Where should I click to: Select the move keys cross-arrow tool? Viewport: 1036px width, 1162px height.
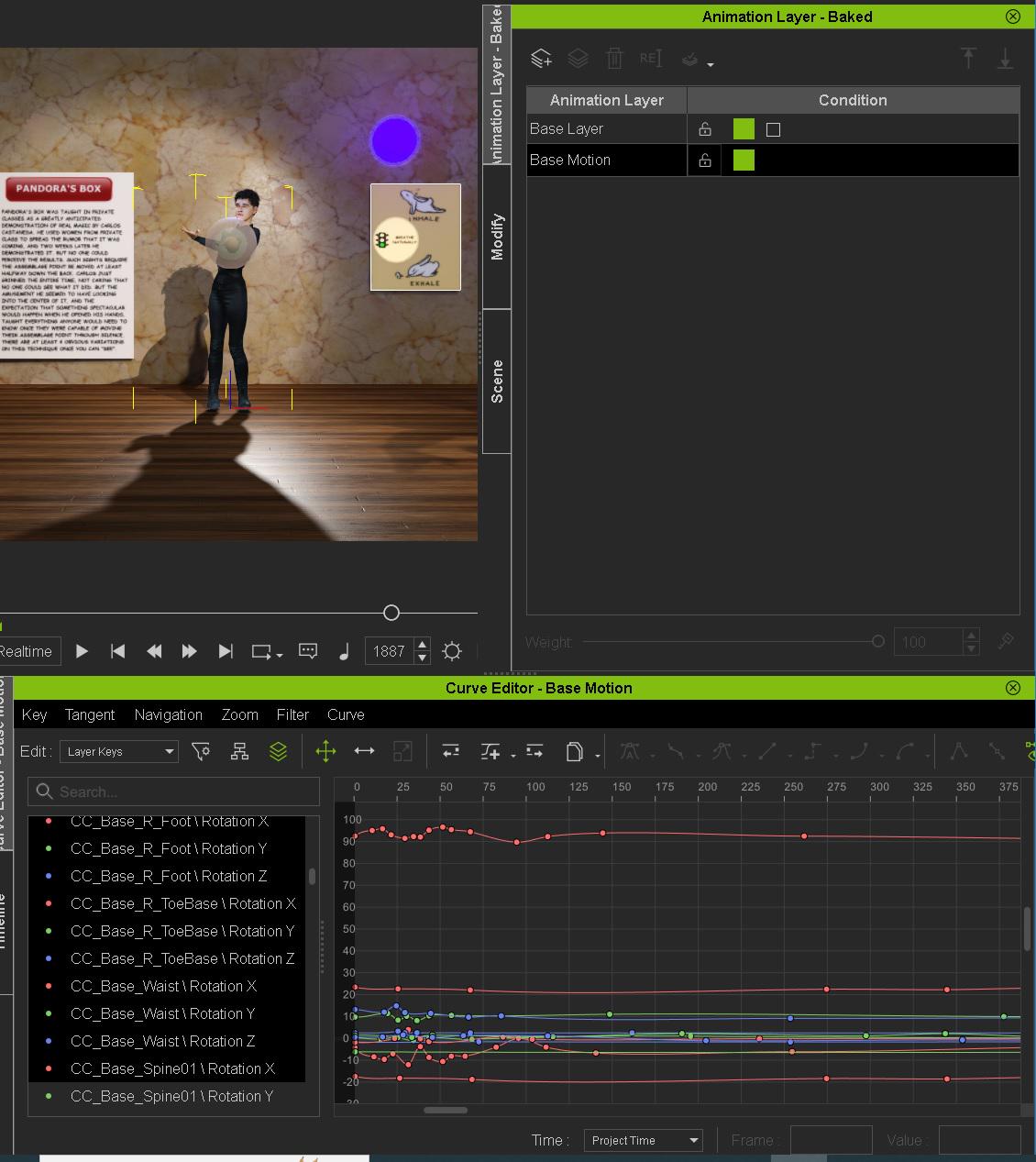tap(325, 751)
